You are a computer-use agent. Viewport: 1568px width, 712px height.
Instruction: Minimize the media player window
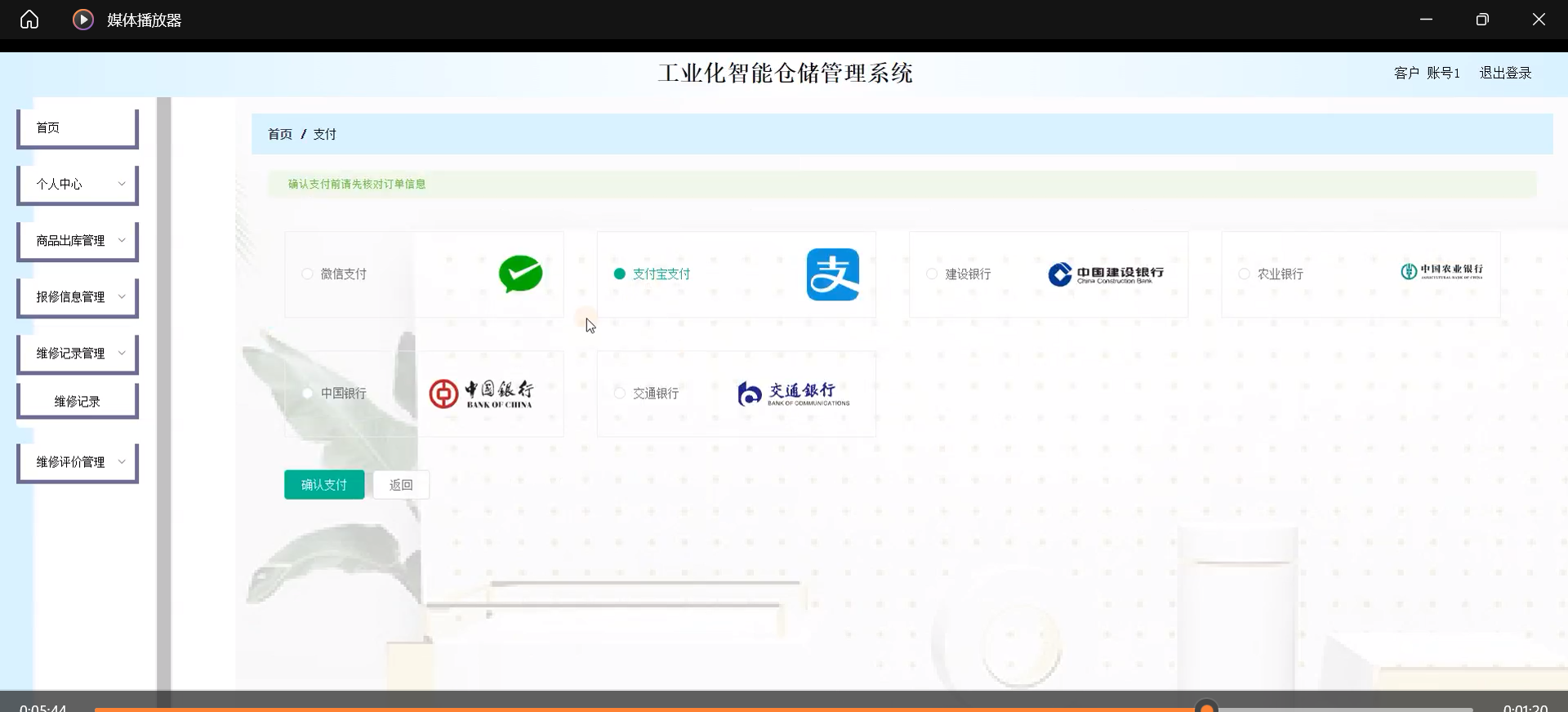(x=1426, y=19)
